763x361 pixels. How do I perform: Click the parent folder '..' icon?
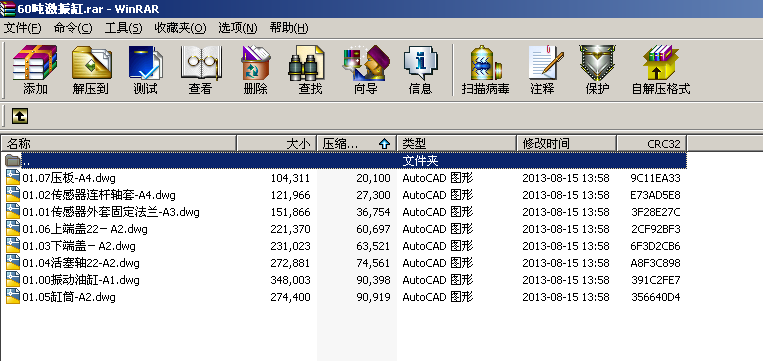pyautogui.click(x=13, y=161)
